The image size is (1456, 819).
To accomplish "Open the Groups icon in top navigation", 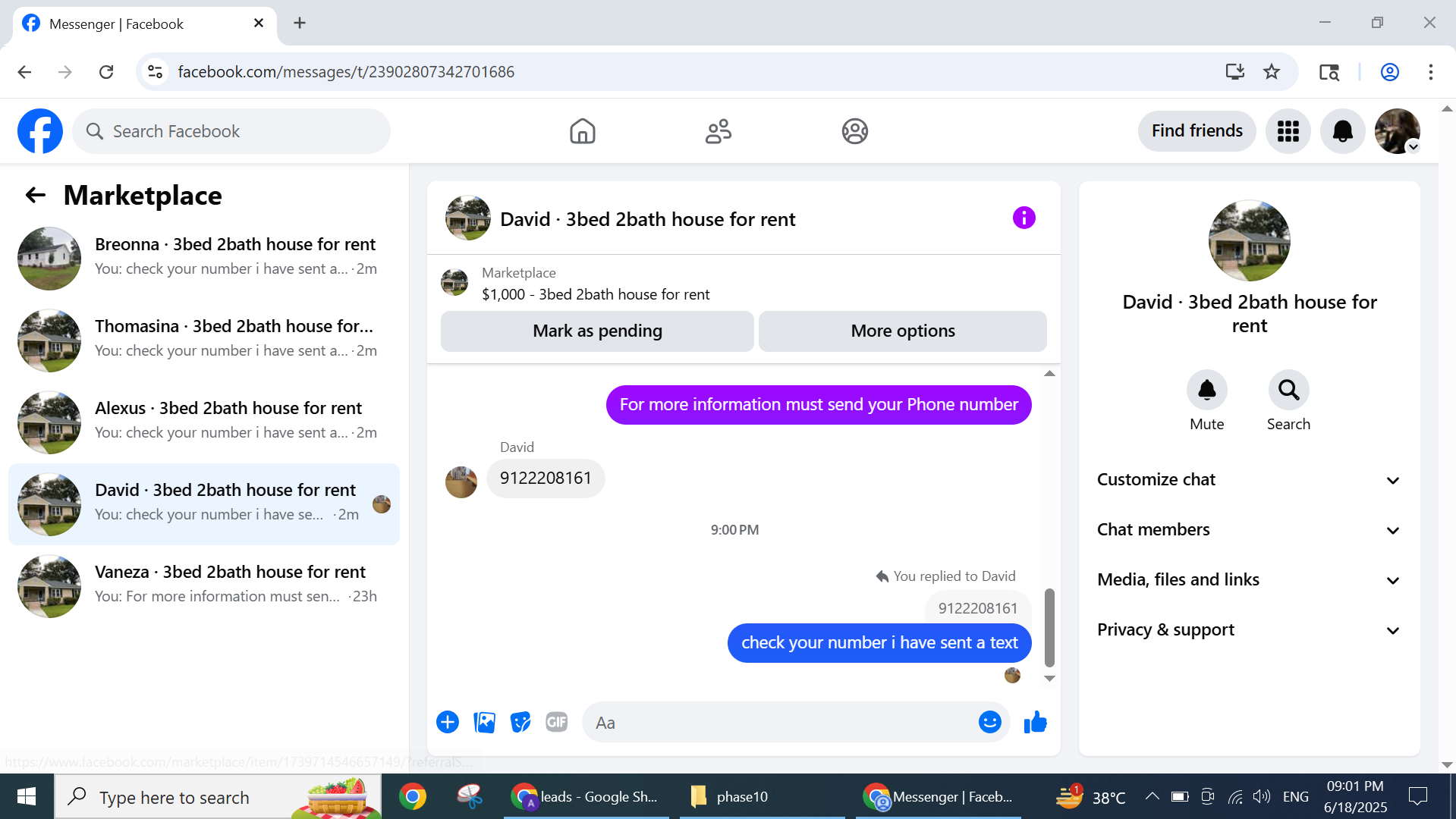I will pyautogui.click(x=854, y=131).
